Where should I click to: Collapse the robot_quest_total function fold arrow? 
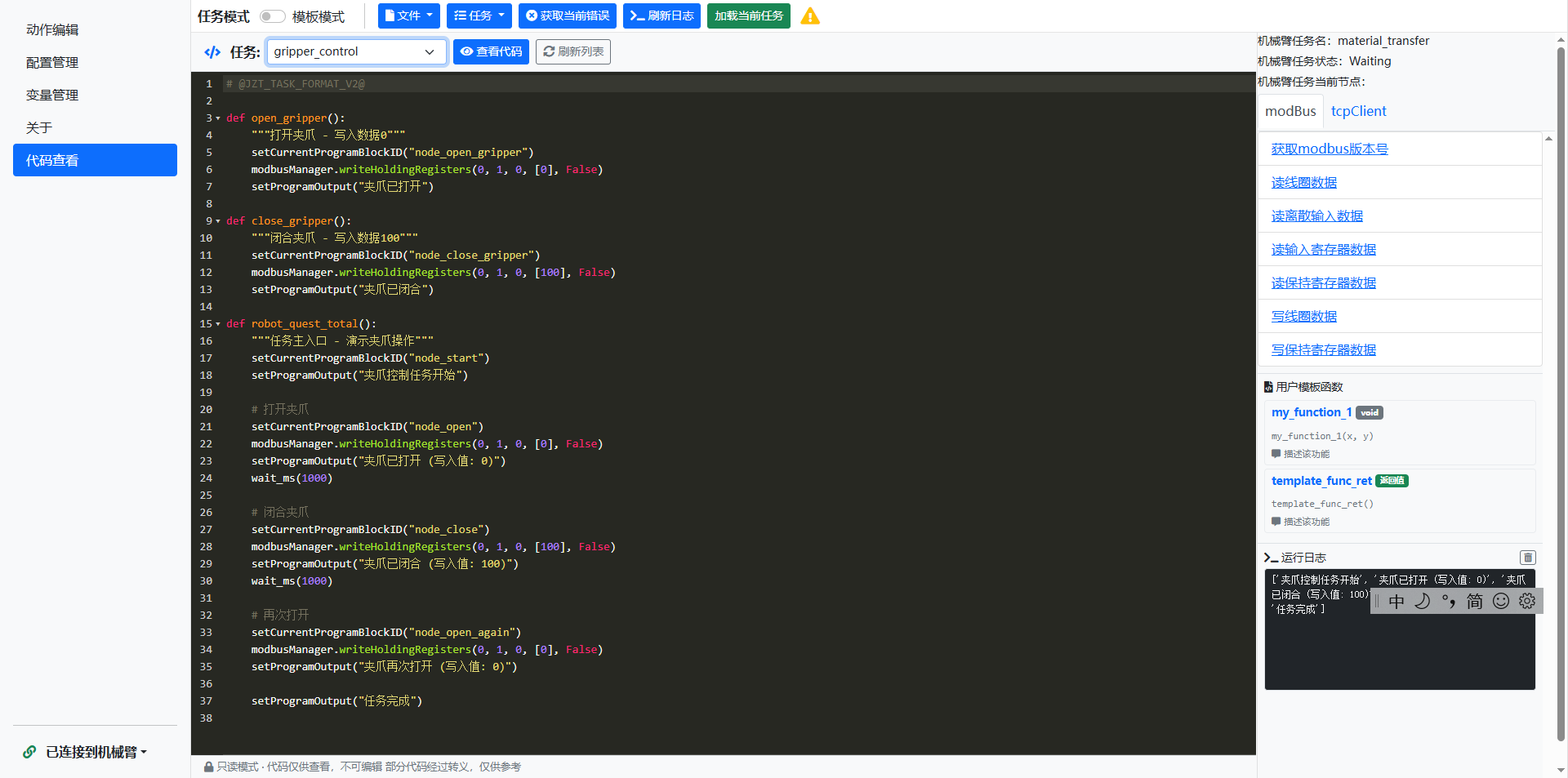pos(218,324)
